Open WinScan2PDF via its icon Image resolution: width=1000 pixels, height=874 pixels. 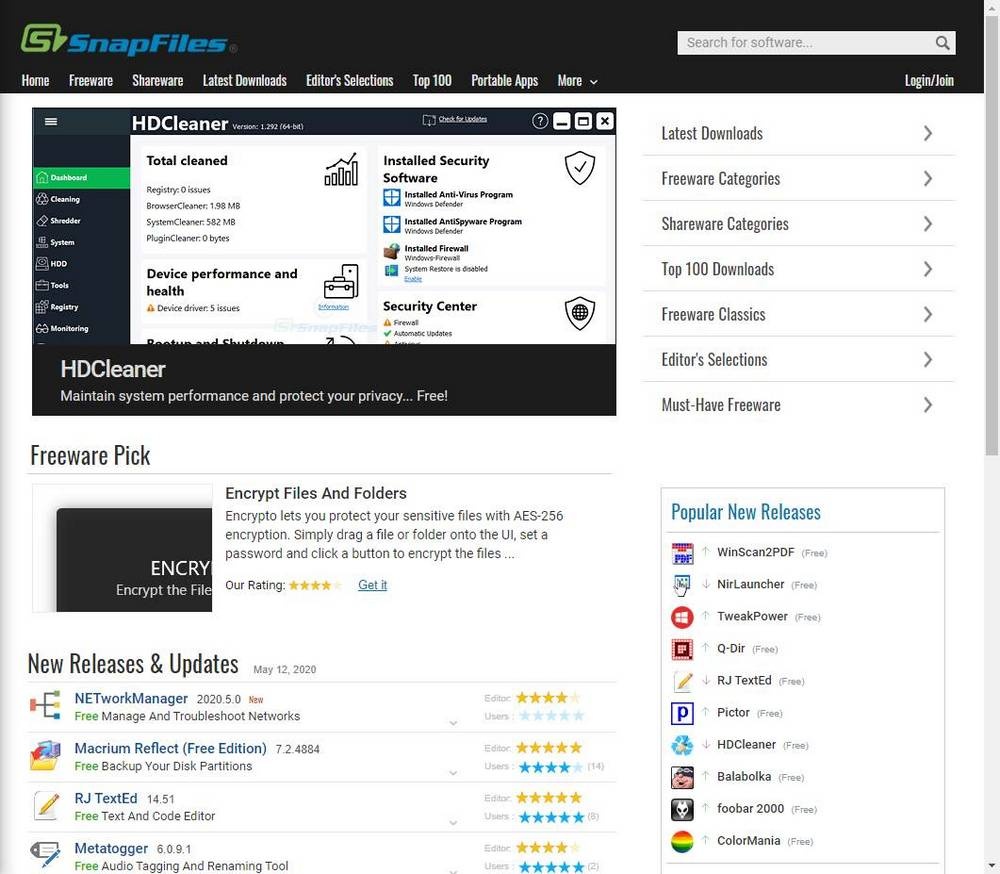(682, 552)
